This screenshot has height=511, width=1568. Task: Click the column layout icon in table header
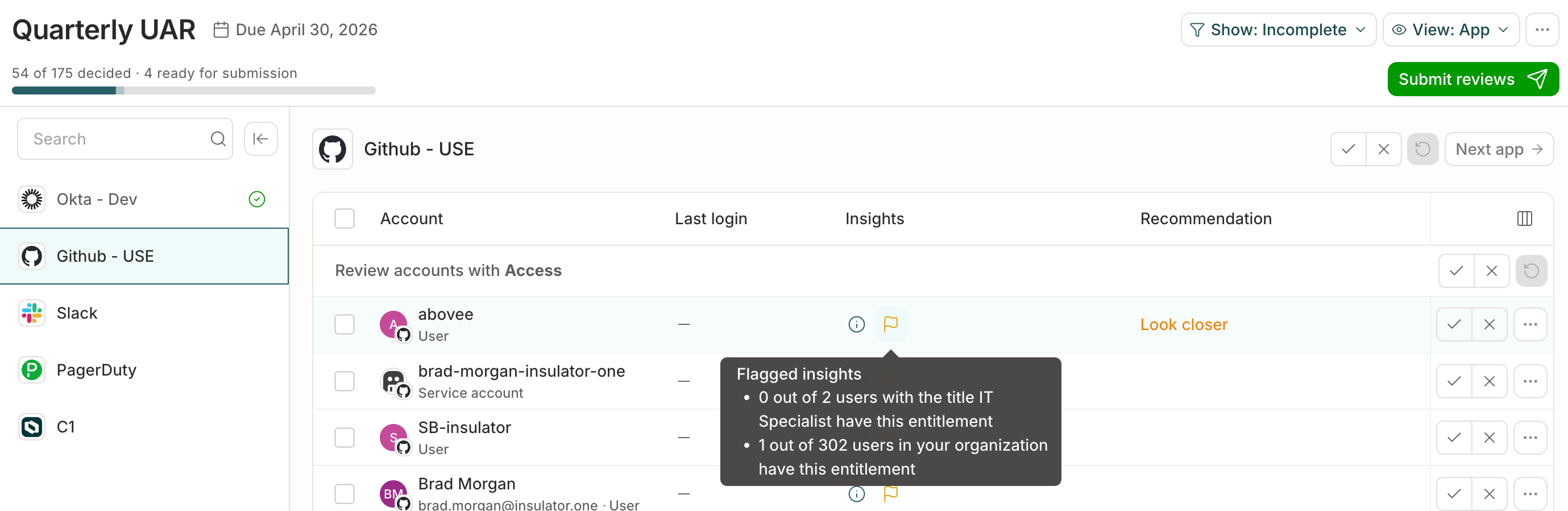1524,219
